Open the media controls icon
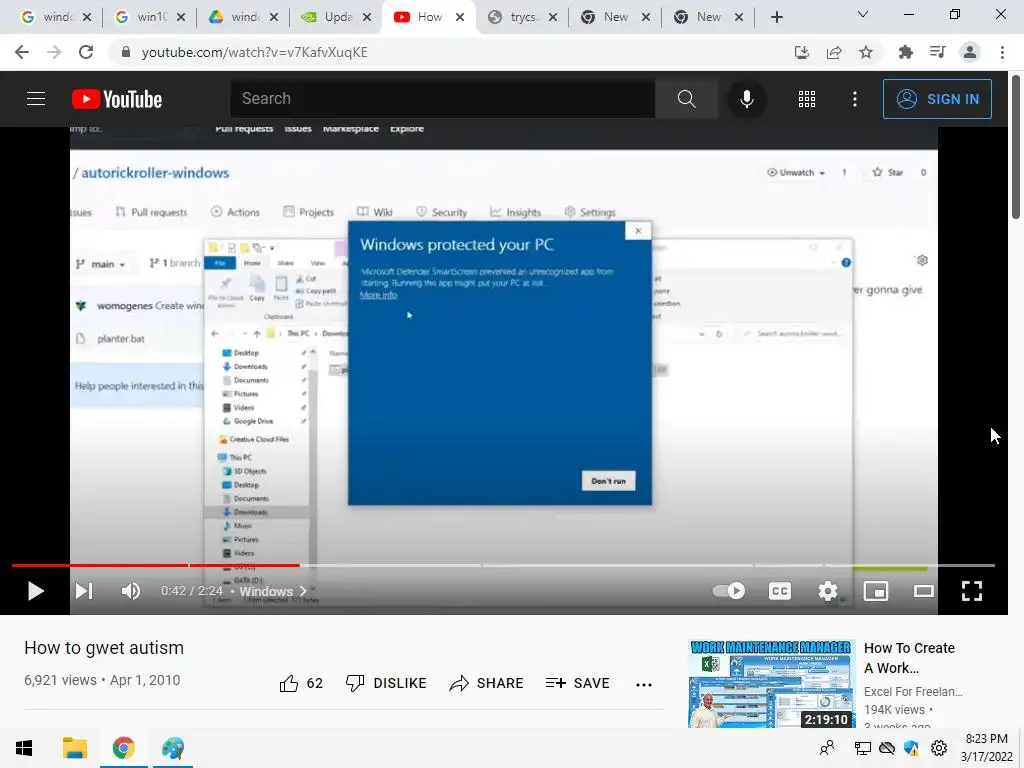 [x=938, y=52]
